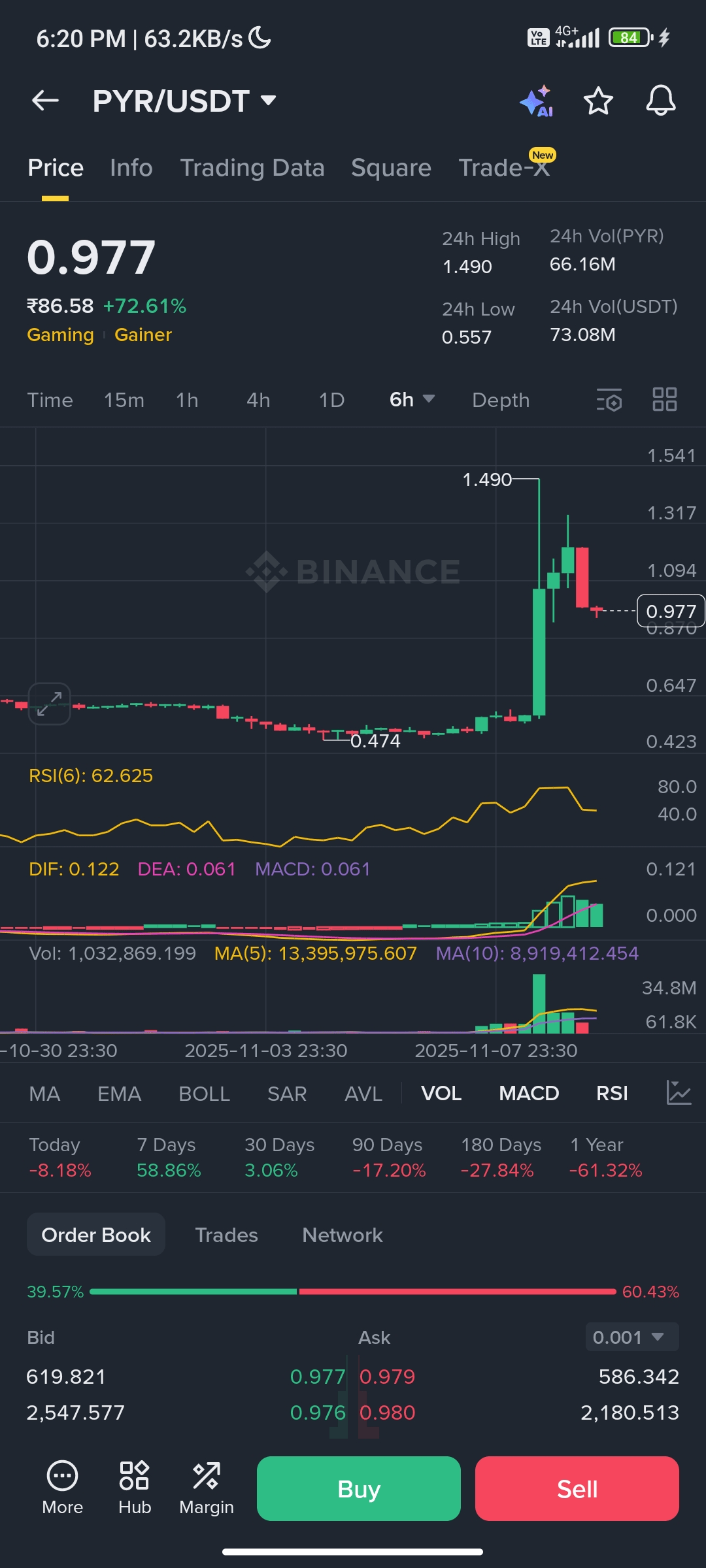Open chart settings icon beside Depth
The image size is (706, 1568).
609,400
